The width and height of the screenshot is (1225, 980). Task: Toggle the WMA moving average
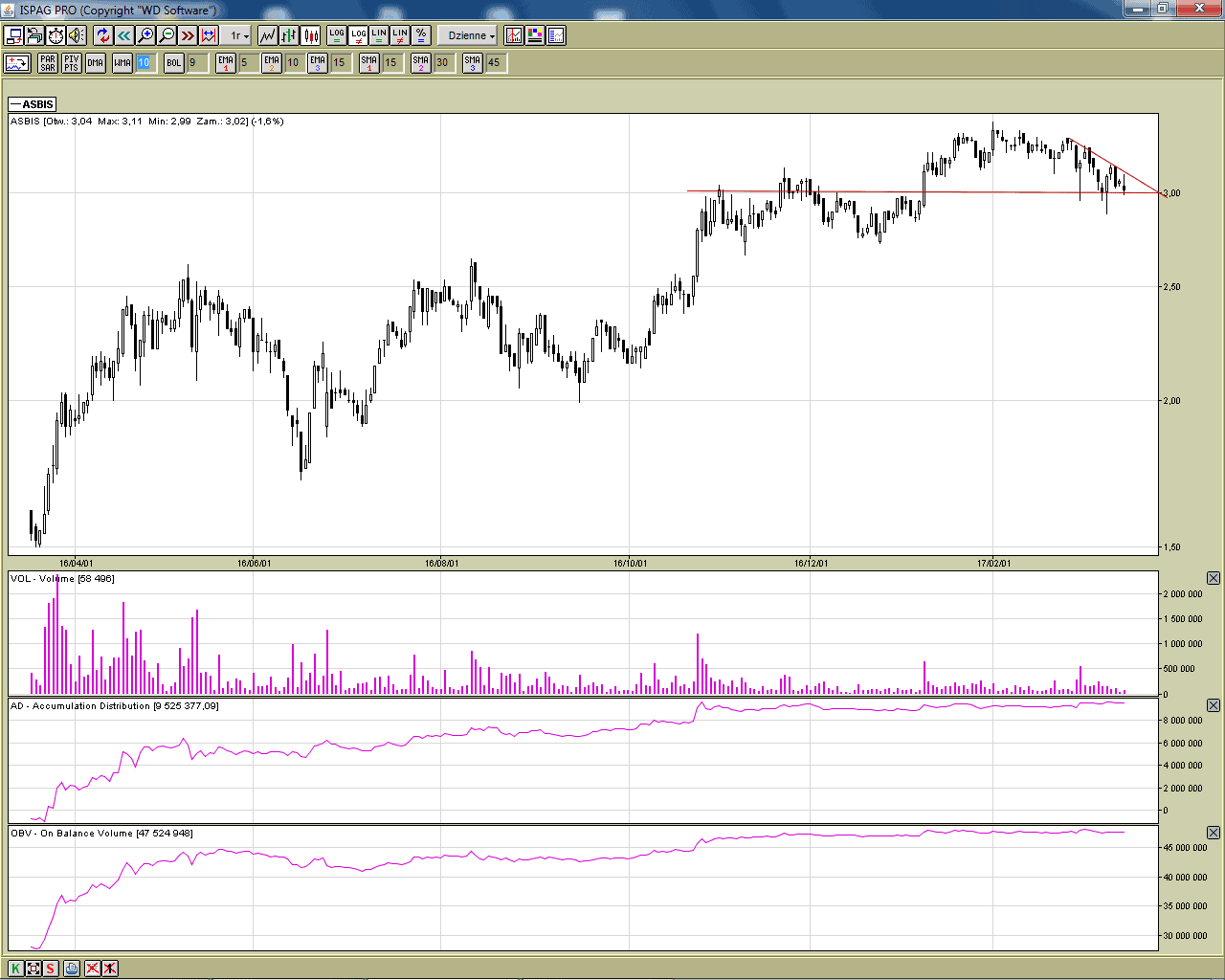[122, 63]
